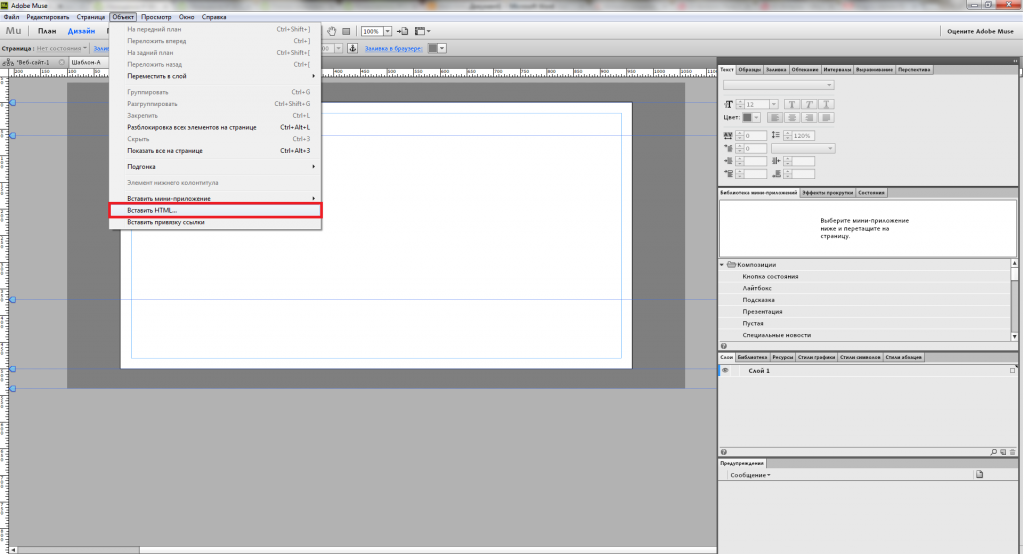Viewport: 1024px width, 554px height.
Task: Click the anchor icon in control bar
Action: coord(352,48)
